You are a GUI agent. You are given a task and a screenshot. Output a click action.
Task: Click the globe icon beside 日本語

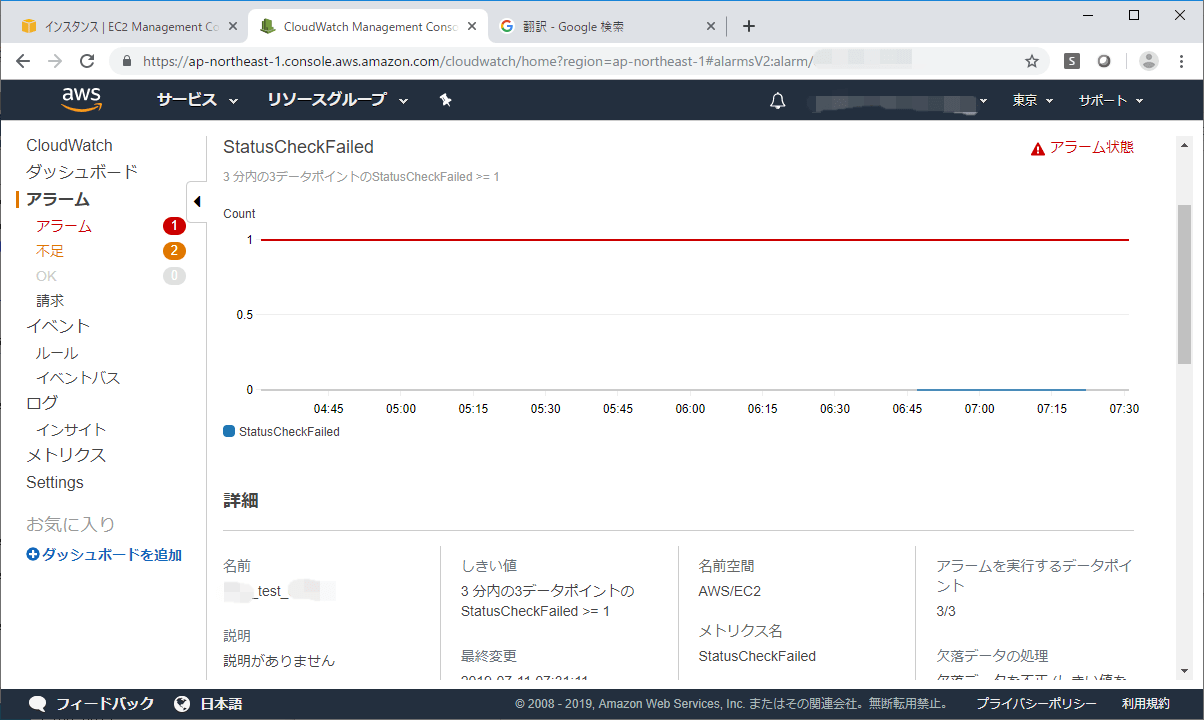coord(181,703)
